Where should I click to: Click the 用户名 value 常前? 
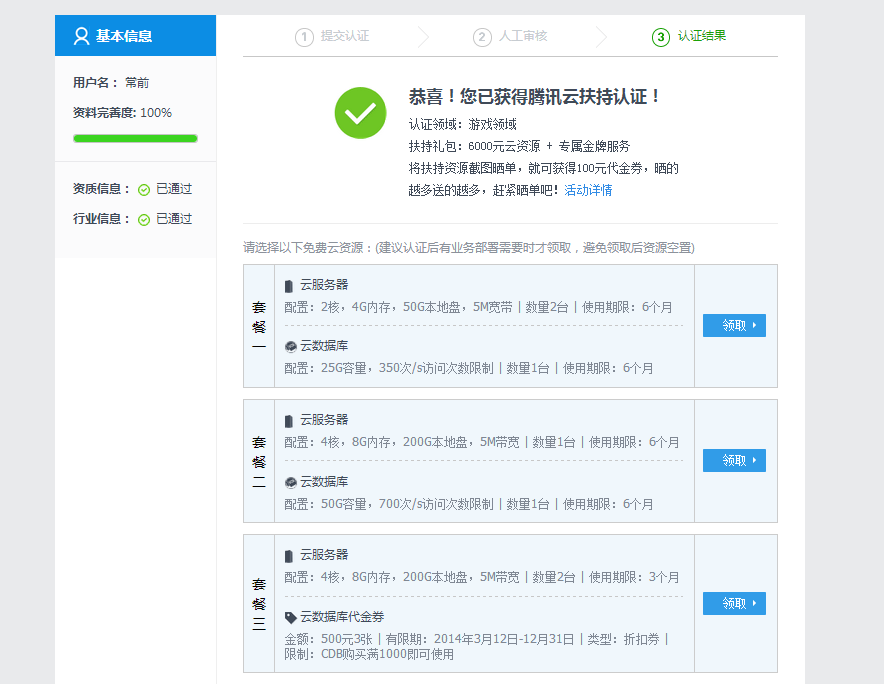[137, 83]
